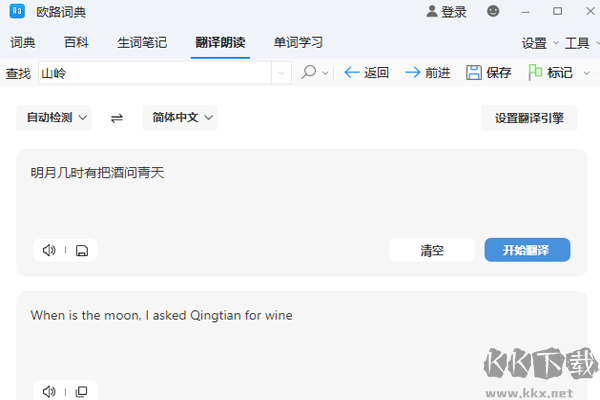Go back with the 返回 arrow
Screen dimensions: 600x400
(366, 72)
